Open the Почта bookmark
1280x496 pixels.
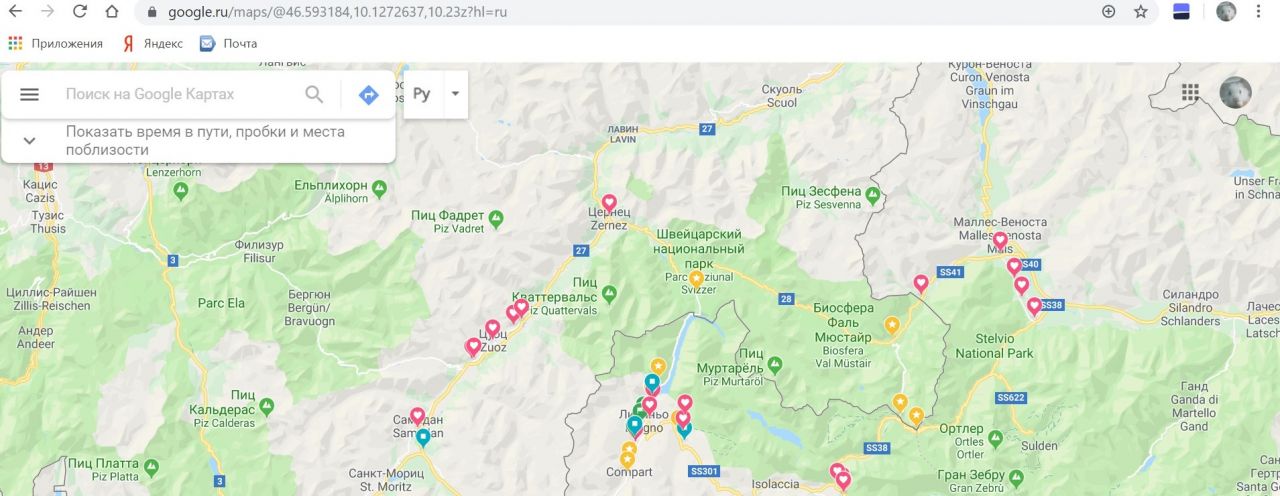229,44
